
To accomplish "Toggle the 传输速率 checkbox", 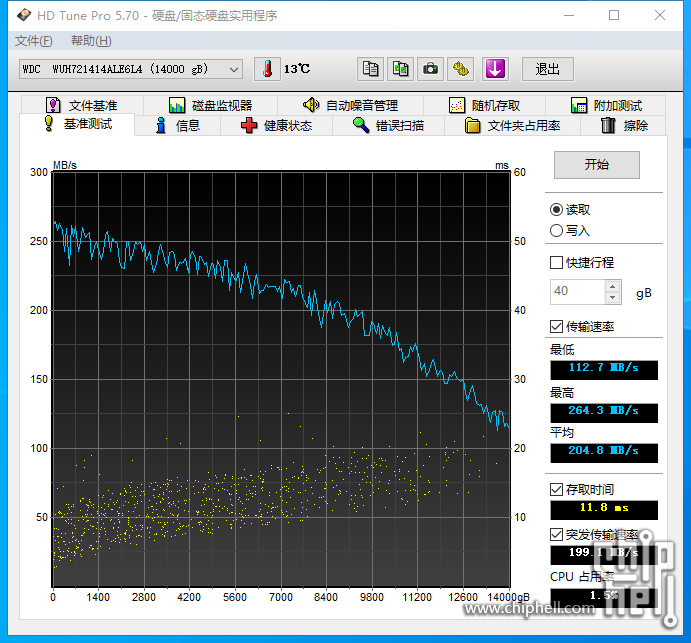I will pyautogui.click(x=557, y=327).
